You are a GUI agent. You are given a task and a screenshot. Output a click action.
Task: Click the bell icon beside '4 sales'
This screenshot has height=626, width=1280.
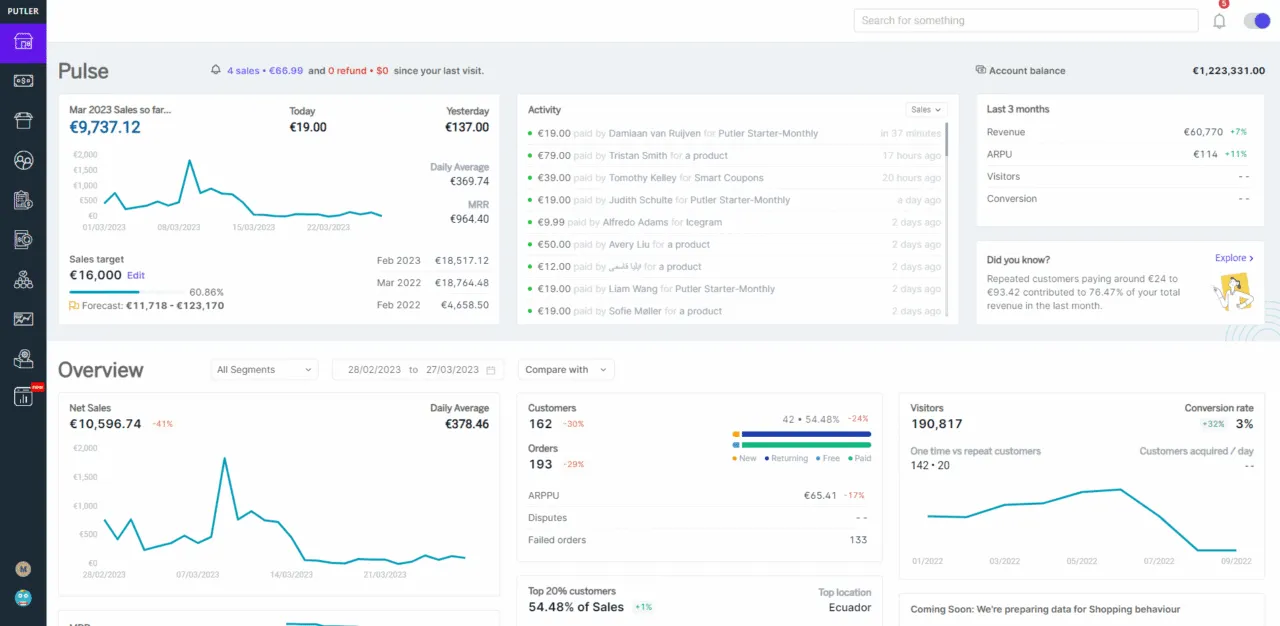pyautogui.click(x=215, y=71)
